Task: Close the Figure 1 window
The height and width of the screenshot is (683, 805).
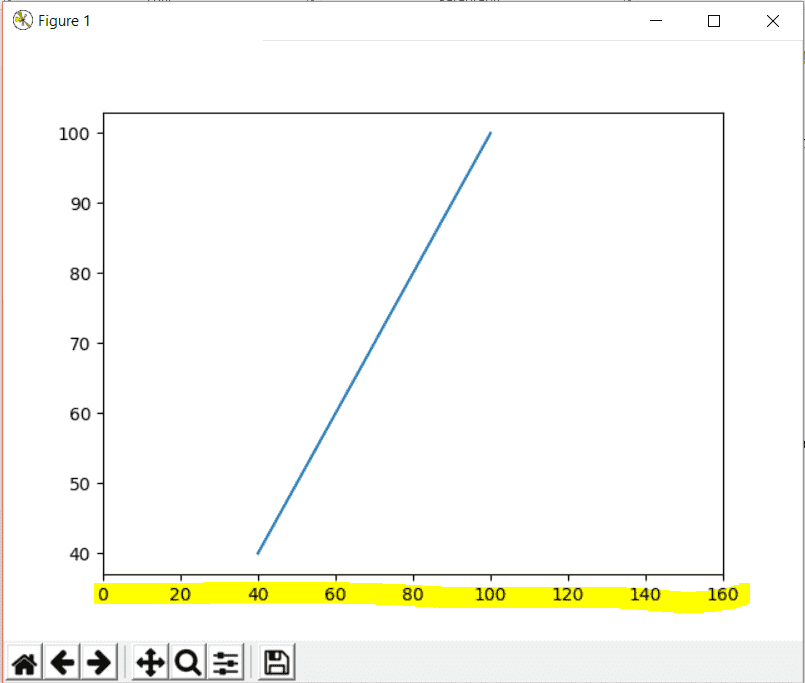Action: coord(773,21)
